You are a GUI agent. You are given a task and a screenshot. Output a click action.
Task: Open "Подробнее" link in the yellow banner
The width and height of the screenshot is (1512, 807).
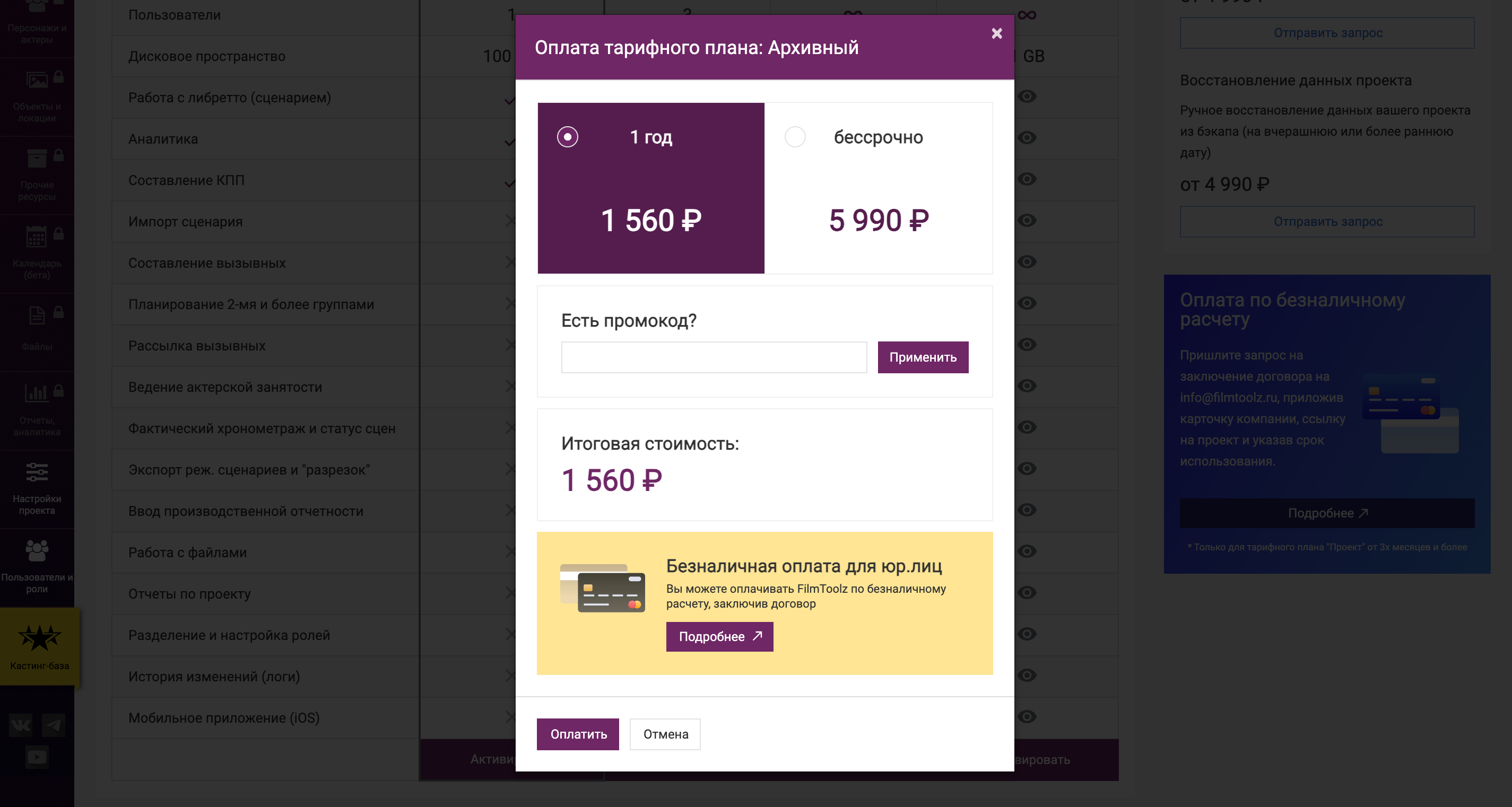[x=719, y=636]
